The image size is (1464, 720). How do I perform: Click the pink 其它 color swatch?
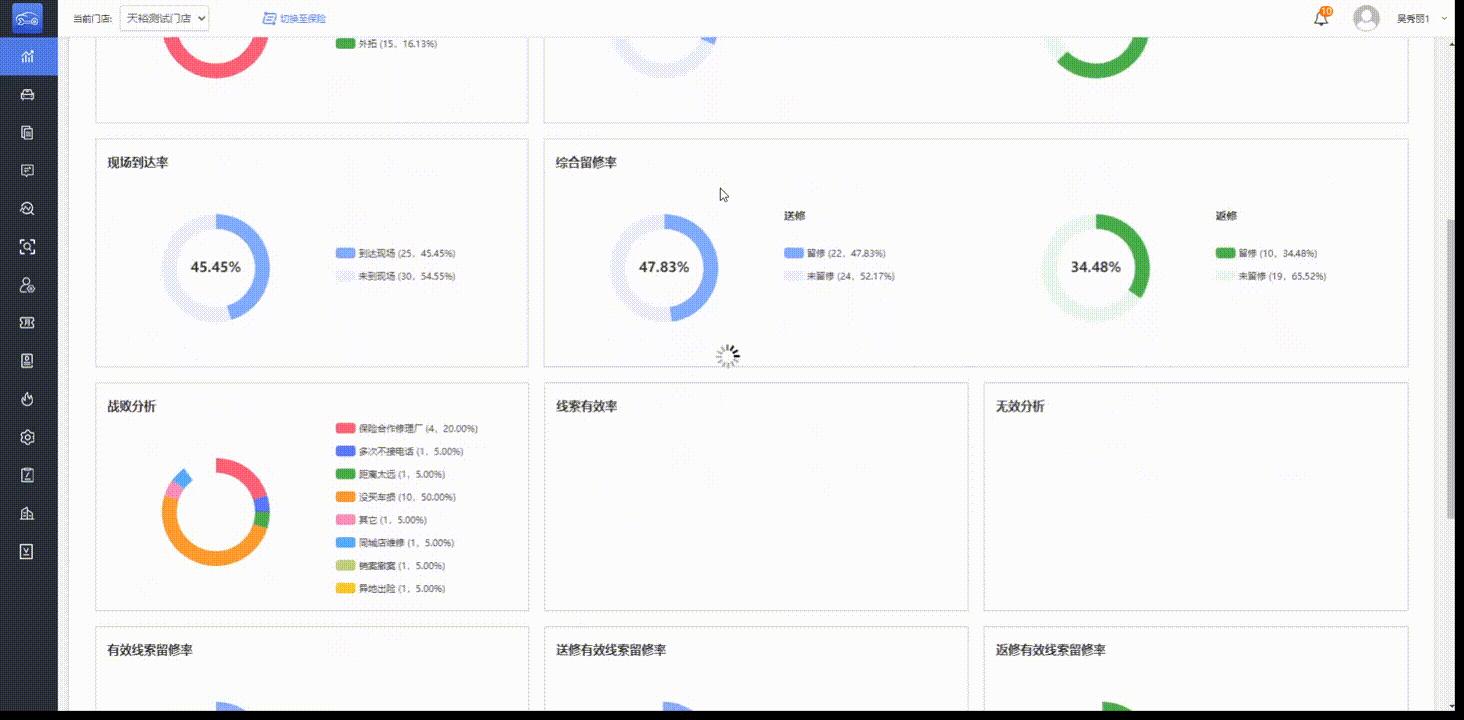coord(344,519)
